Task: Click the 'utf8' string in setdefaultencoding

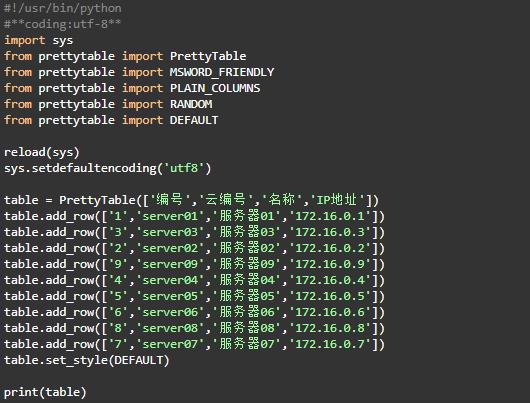Action: [x=184, y=168]
